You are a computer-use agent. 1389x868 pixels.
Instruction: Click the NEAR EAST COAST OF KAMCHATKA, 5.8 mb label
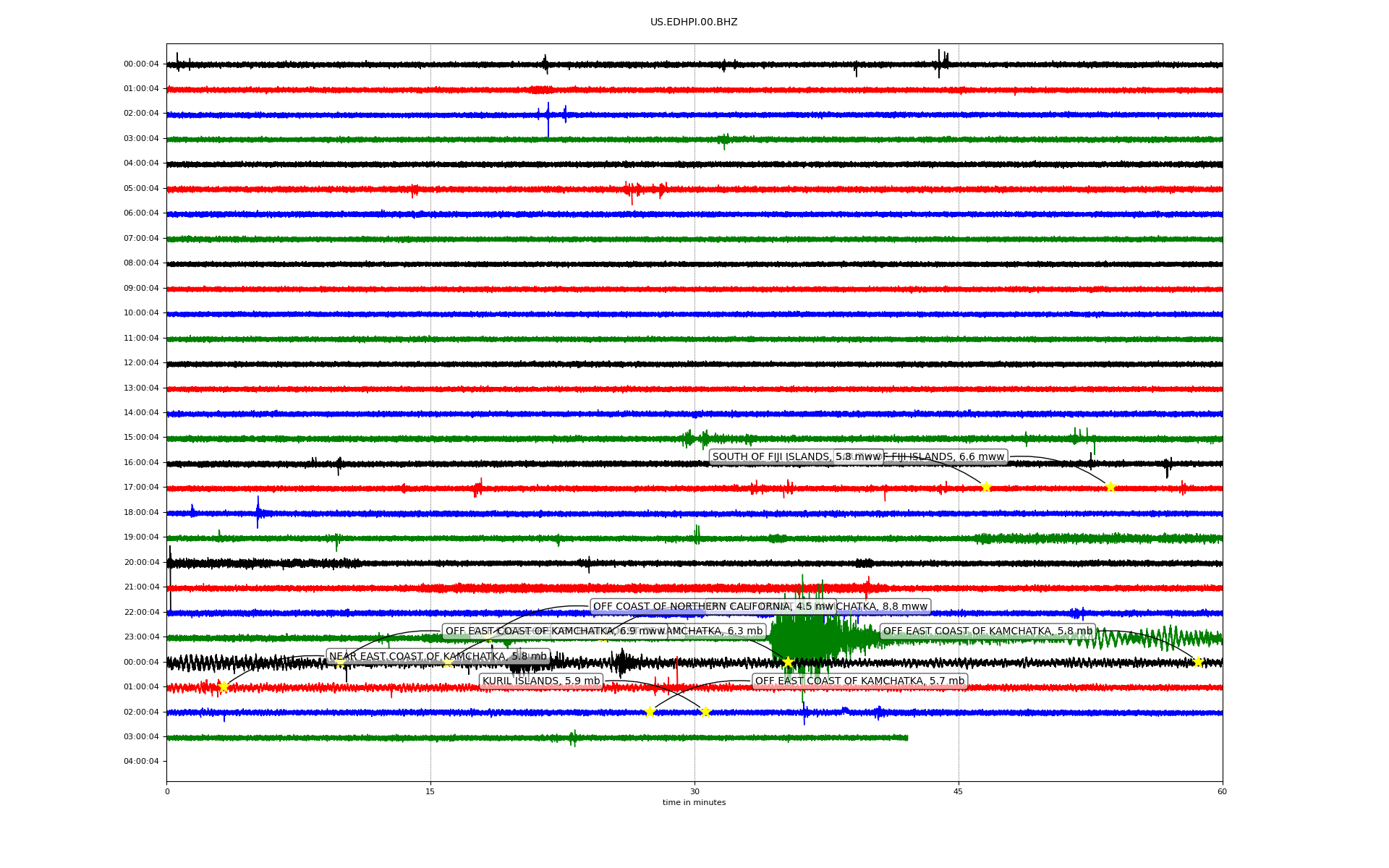pyautogui.click(x=438, y=656)
